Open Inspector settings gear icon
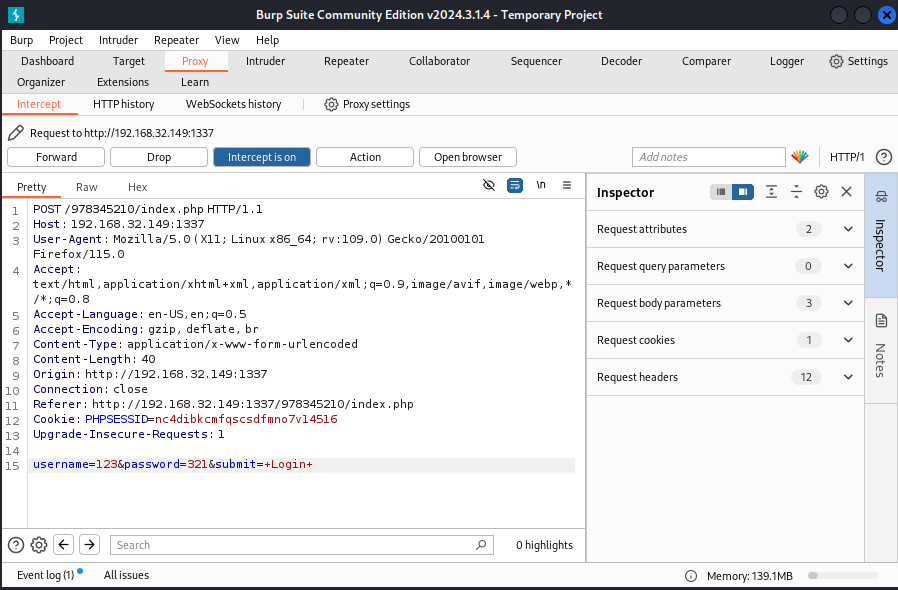This screenshot has width=898, height=590. point(821,192)
